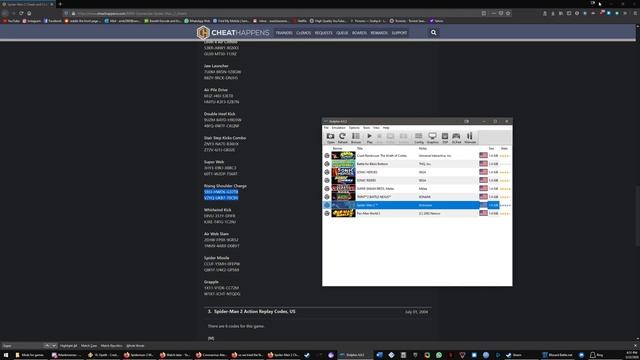Image resolution: width=640 pixels, height=360 pixels.
Task: Click the browser reload page icon
Action: [x=21, y=13]
